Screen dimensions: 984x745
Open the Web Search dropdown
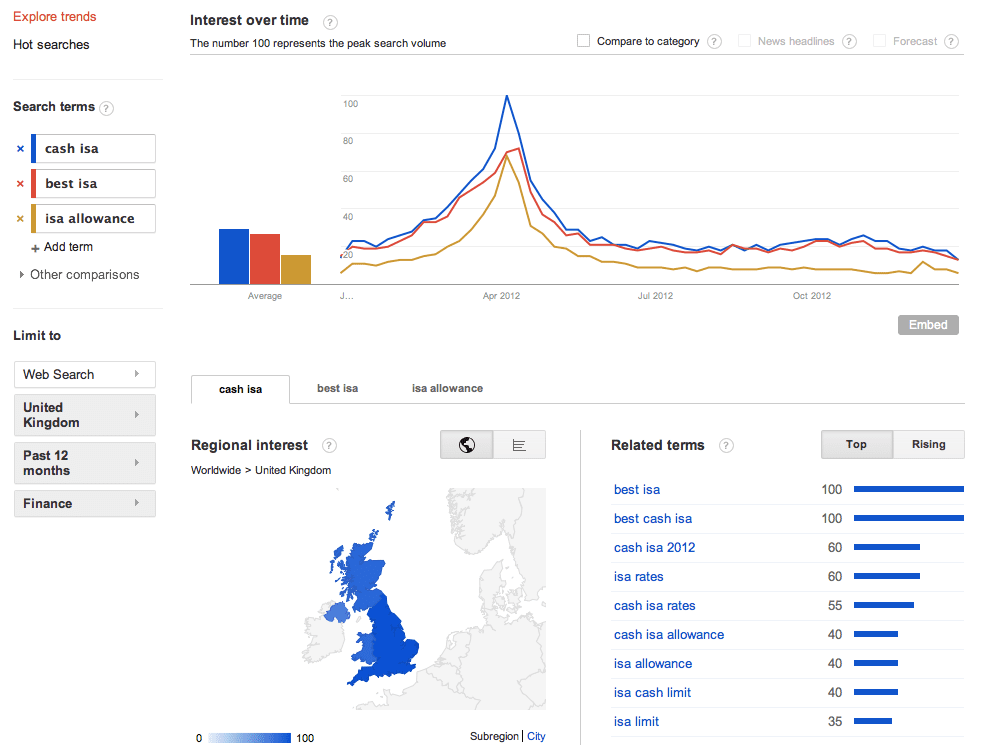click(85, 375)
